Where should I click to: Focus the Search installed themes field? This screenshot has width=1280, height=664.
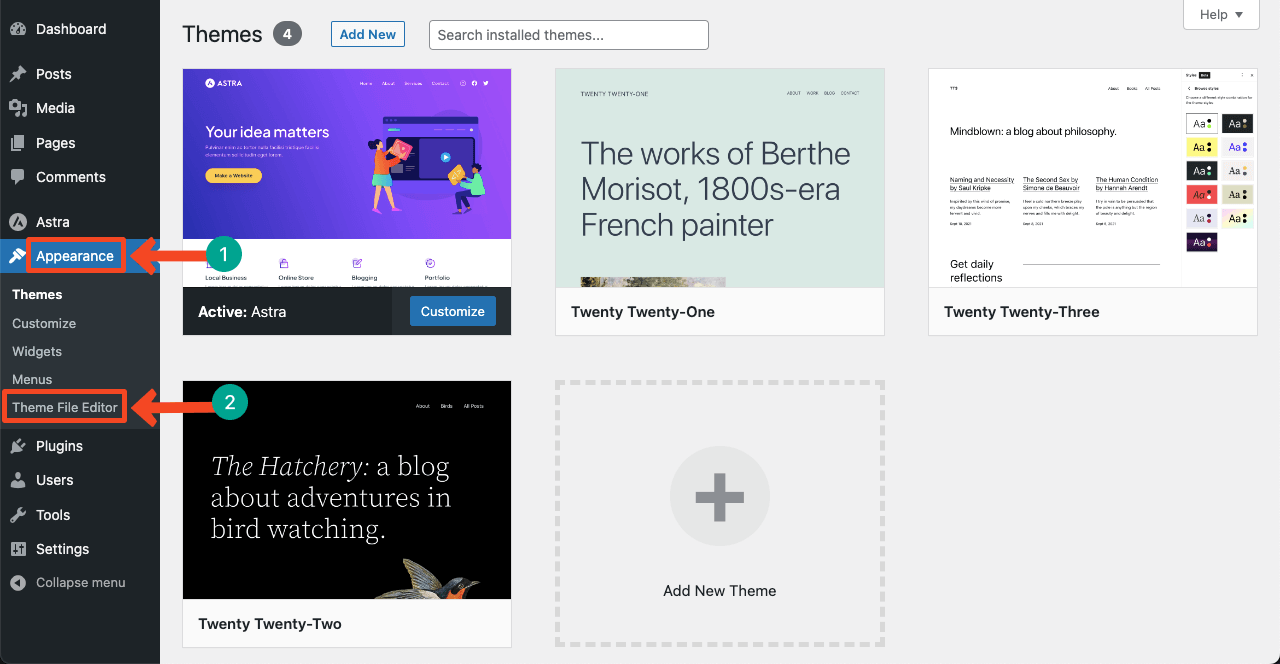pos(569,35)
